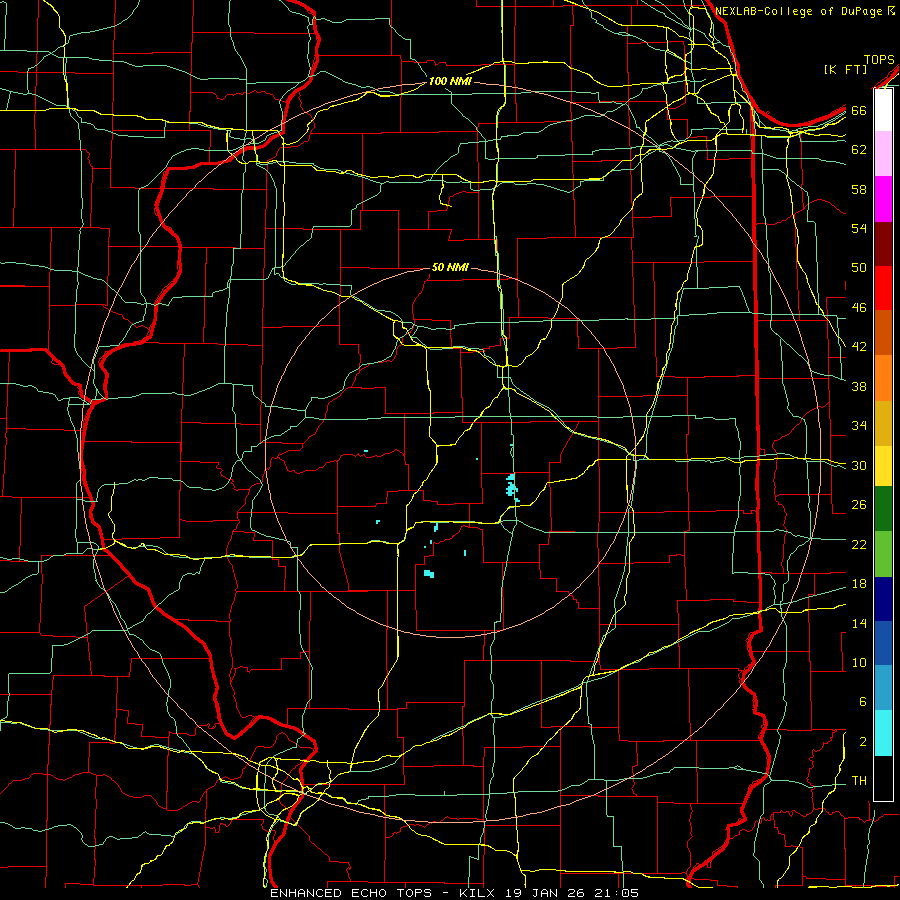Screen dimensions: 900x900
Task: Click the dark orange 46 K FT legend swatch
Action: click(883, 333)
